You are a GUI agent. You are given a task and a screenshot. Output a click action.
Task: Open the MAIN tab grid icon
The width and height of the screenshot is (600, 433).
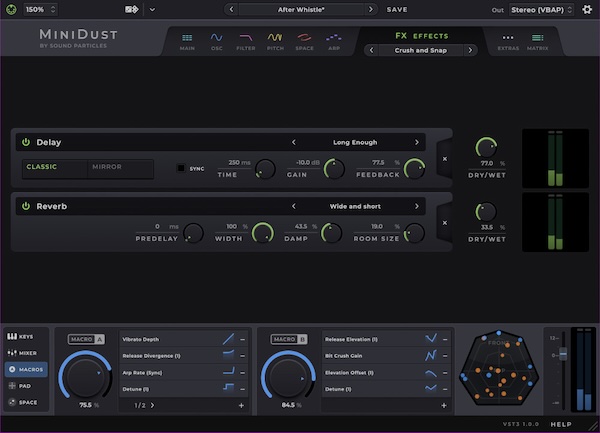[187, 38]
